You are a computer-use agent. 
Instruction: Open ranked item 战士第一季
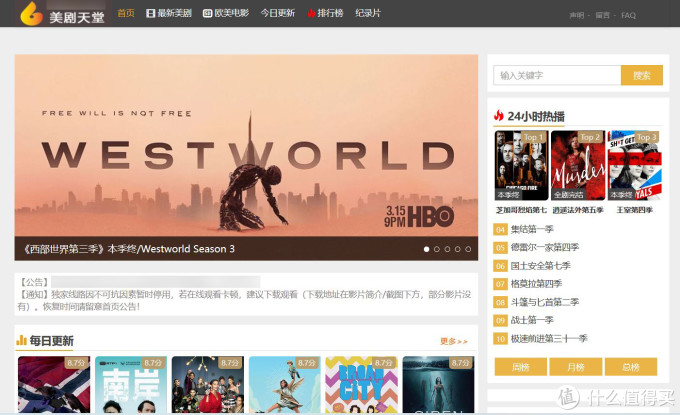[532, 320]
